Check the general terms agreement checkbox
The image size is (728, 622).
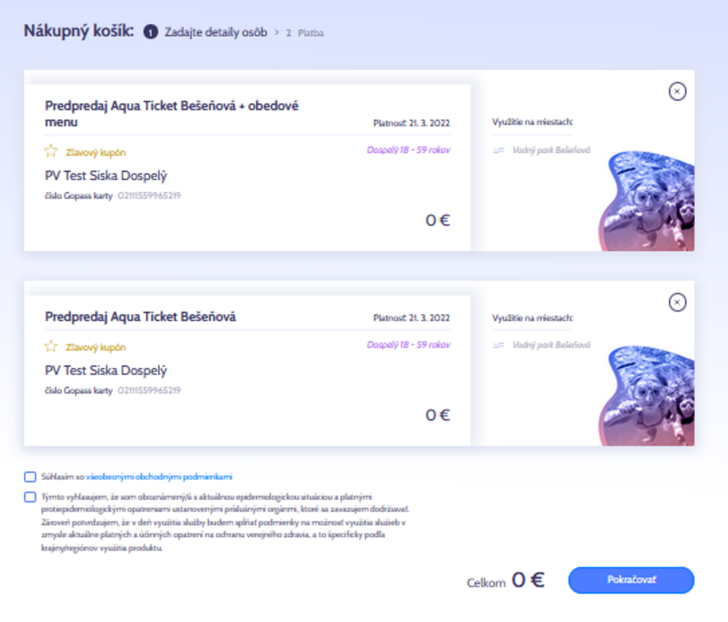30,477
